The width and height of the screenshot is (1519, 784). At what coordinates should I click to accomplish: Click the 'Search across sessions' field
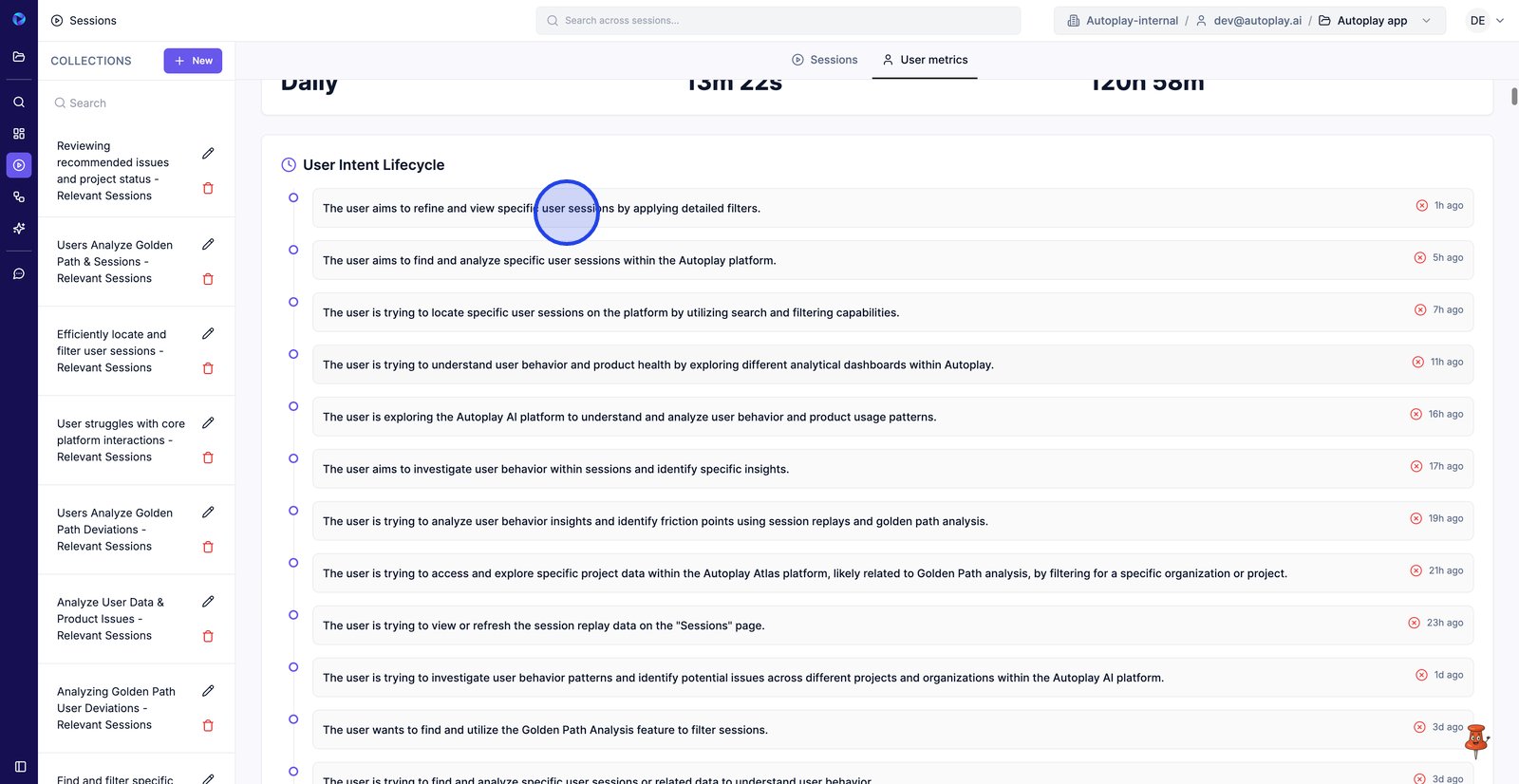click(x=778, y=21)
